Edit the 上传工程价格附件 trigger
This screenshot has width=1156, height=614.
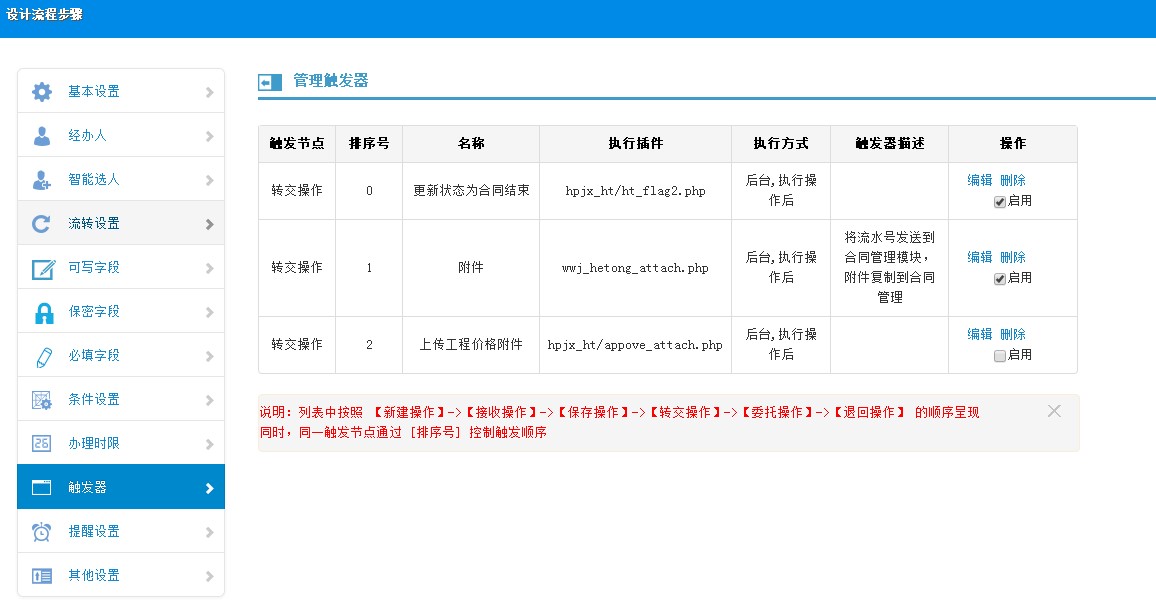click(x=980, y=334)
